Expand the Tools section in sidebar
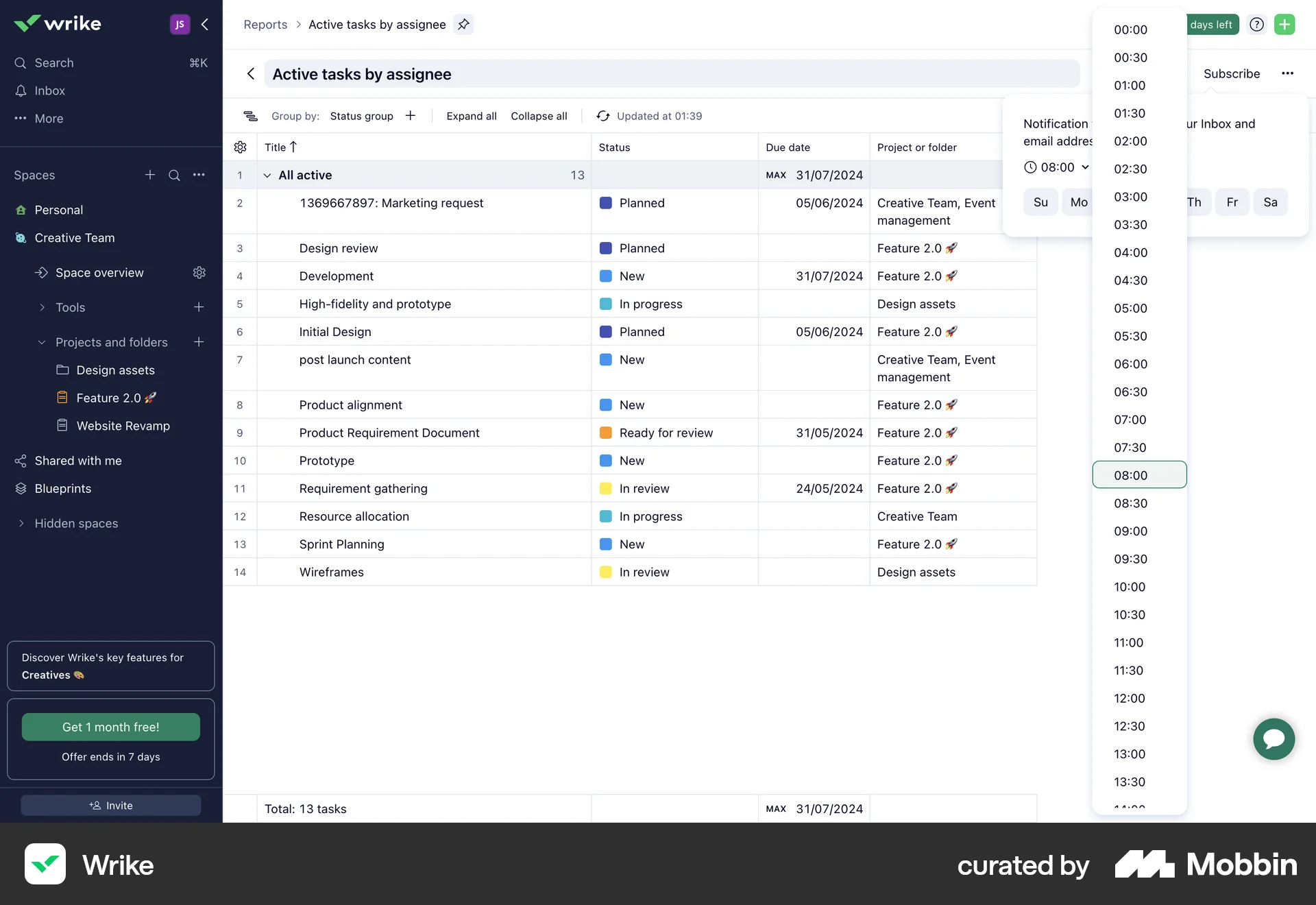The height and width of the screenshot is (905, 1316). pyautogui.click(x=41, y=307)
